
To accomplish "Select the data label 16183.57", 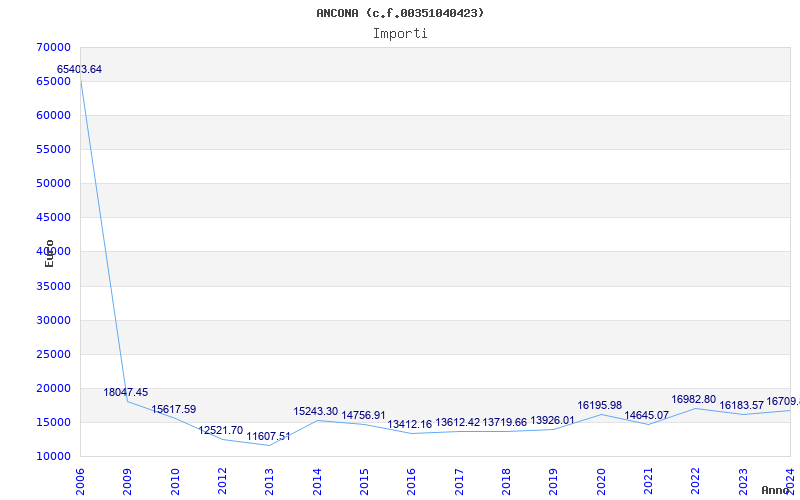I will point(741,405).
